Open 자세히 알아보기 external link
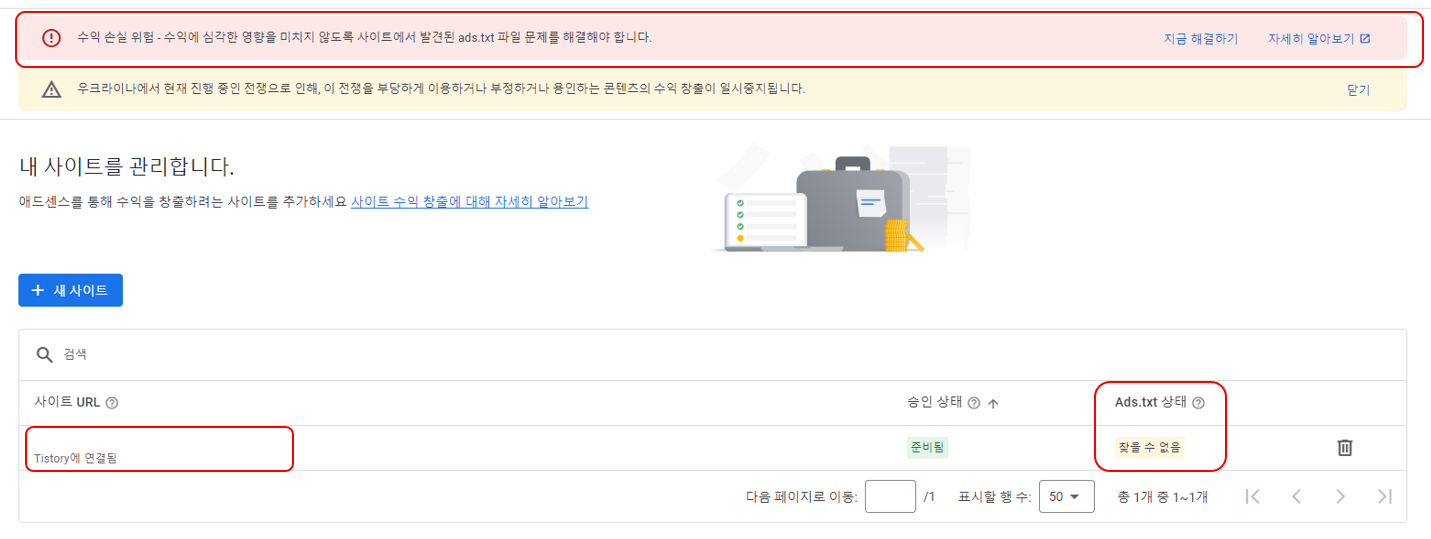 click(x=1319, y=39)
